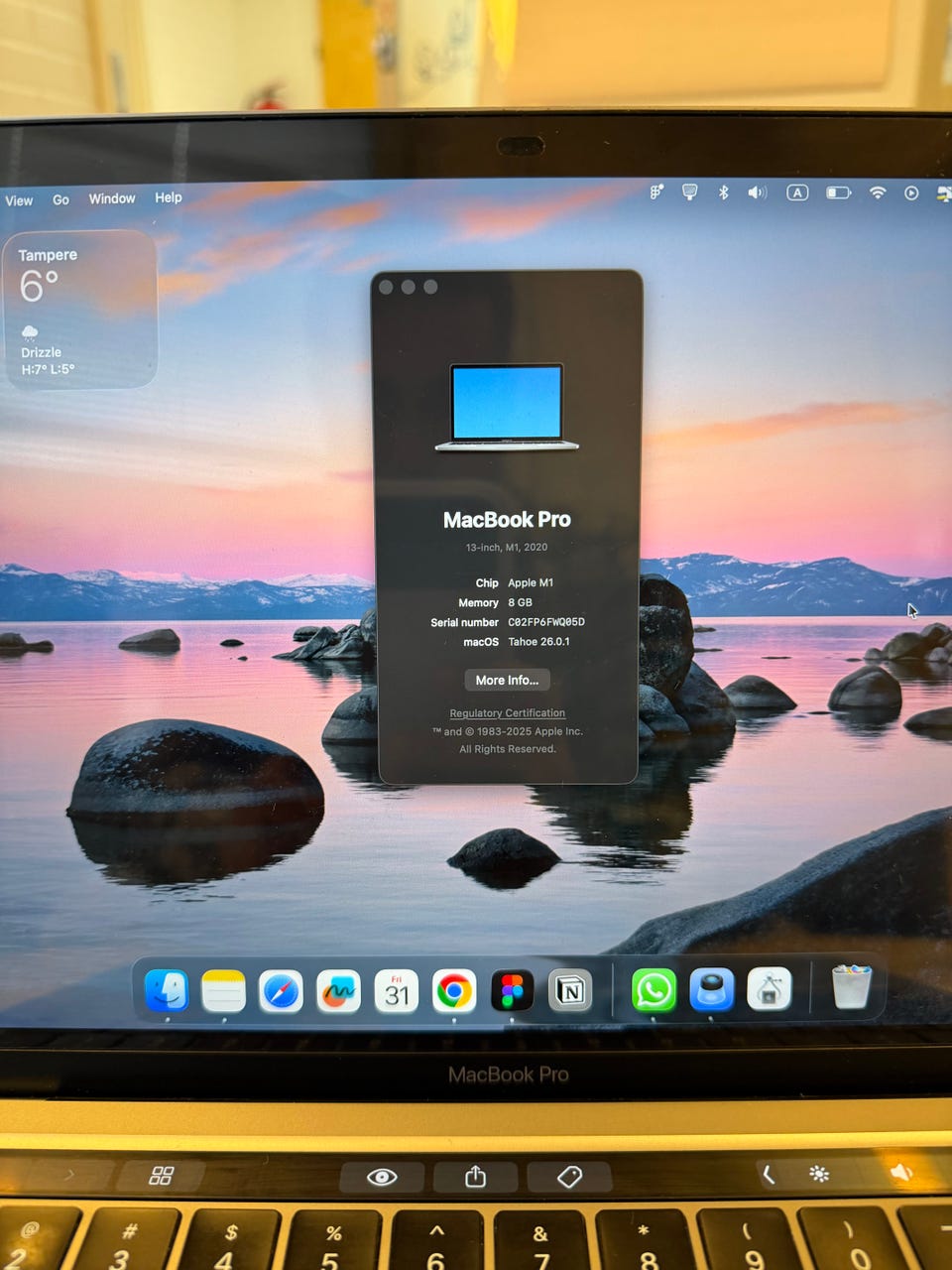Click the Figma status icon in menu bar
952x1270 pixels.
pos(655,192)
